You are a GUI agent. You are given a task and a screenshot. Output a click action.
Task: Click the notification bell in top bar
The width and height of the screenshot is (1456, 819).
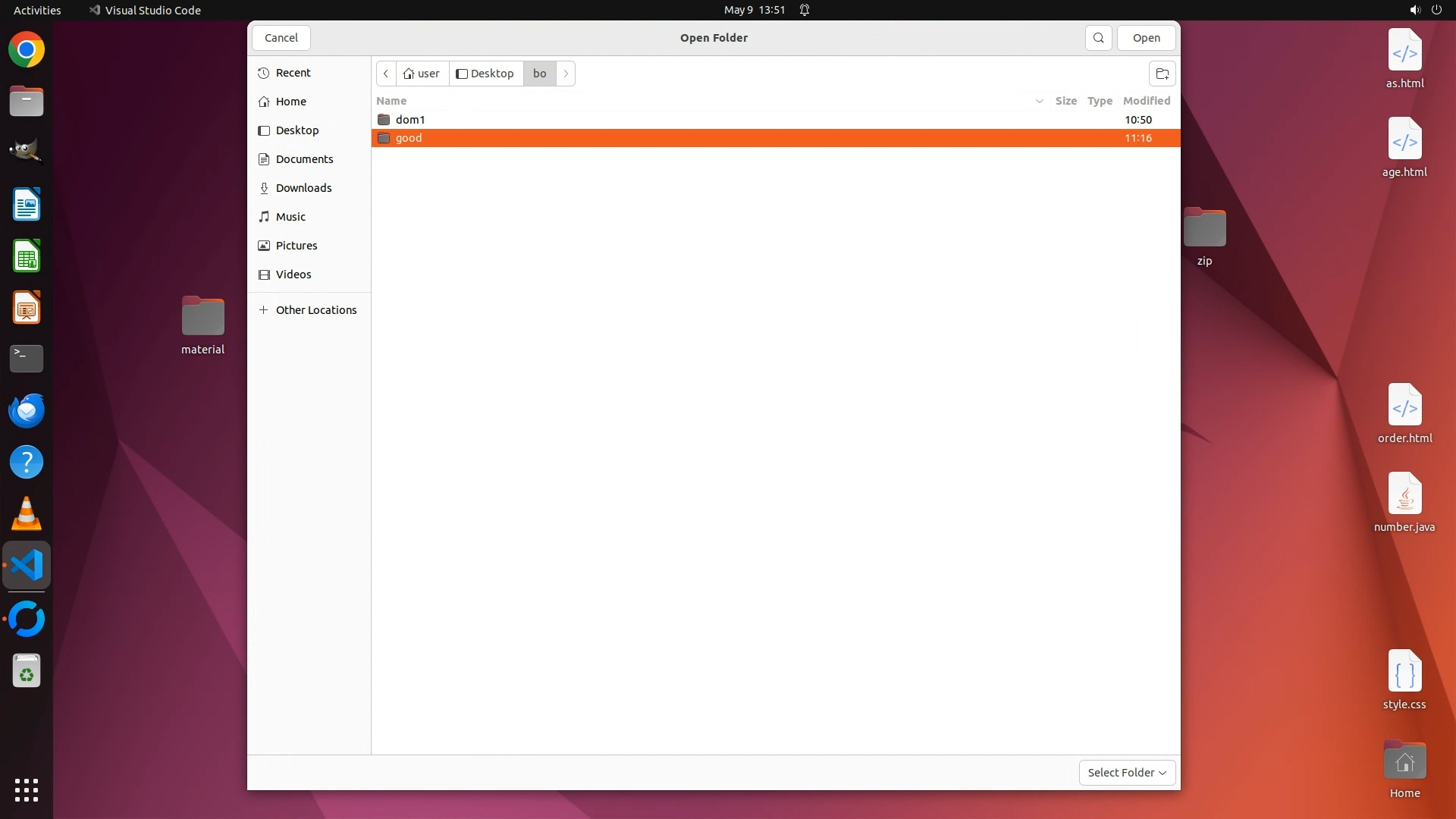coord(805,10)
